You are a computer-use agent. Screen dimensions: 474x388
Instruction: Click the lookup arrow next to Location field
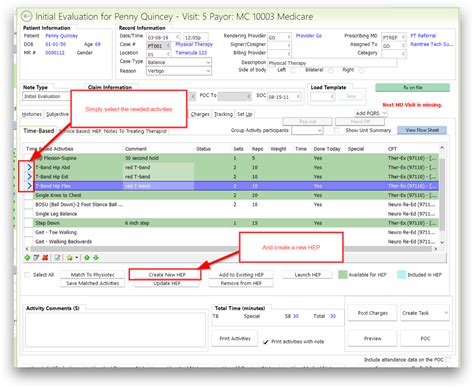168,54
